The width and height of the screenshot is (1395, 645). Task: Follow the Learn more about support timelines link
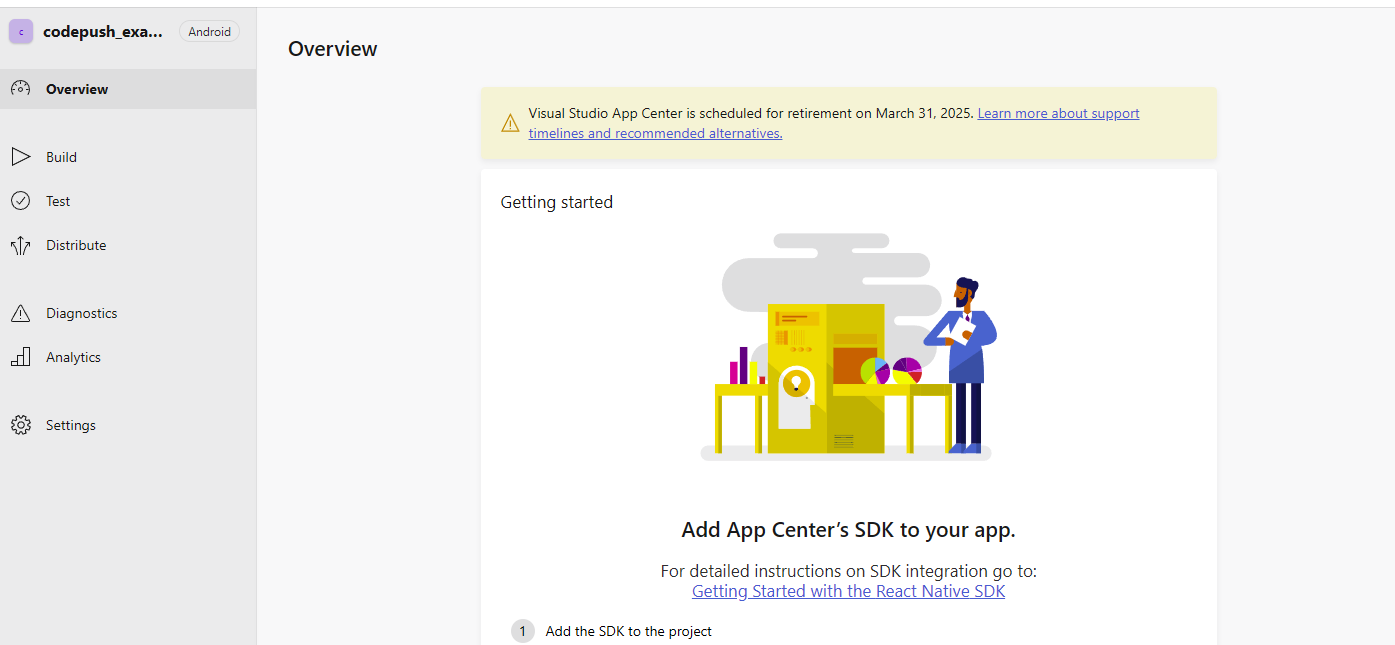834,123
